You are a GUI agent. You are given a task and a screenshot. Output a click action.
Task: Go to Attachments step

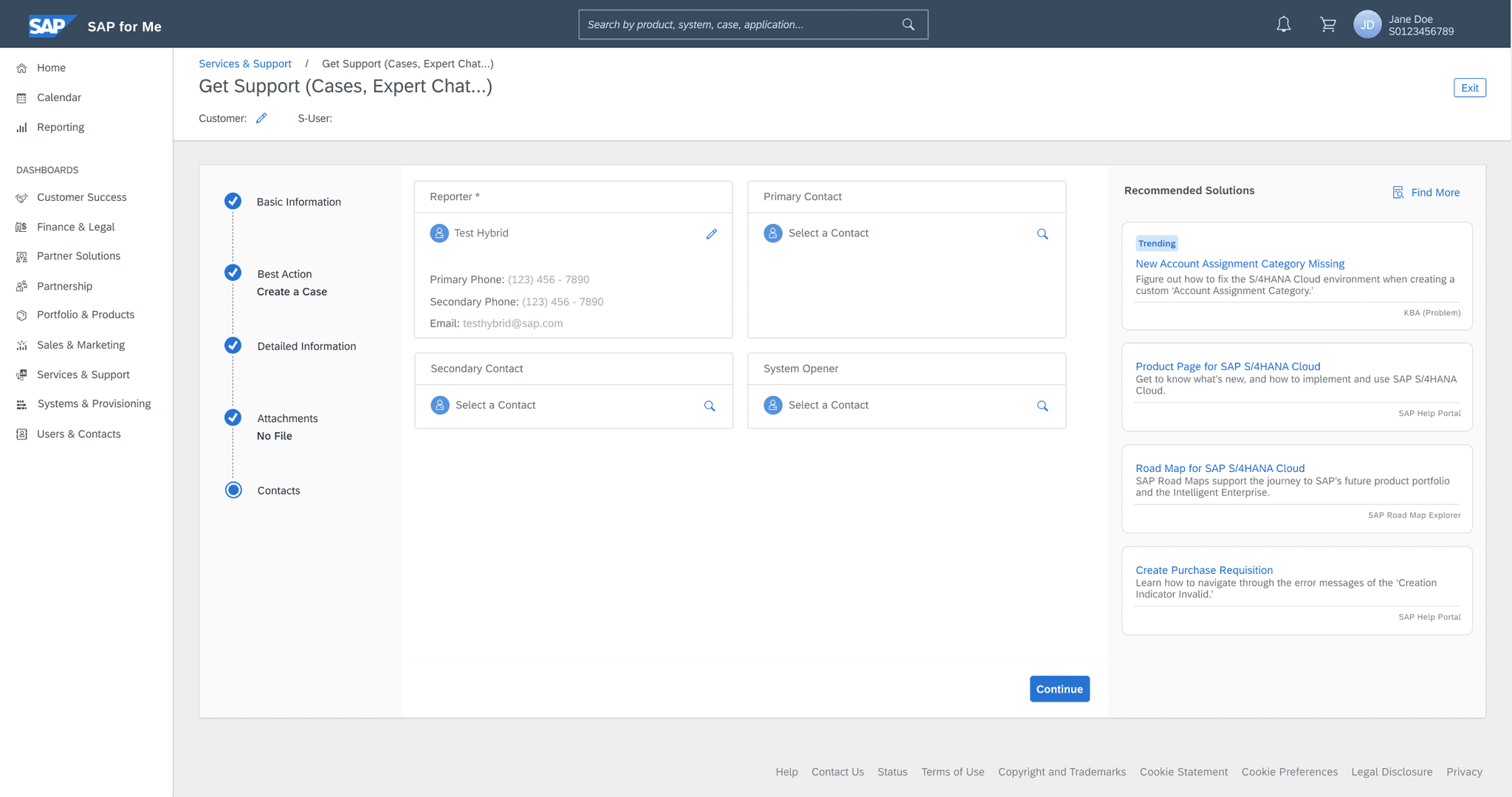(x=287, y=418)
